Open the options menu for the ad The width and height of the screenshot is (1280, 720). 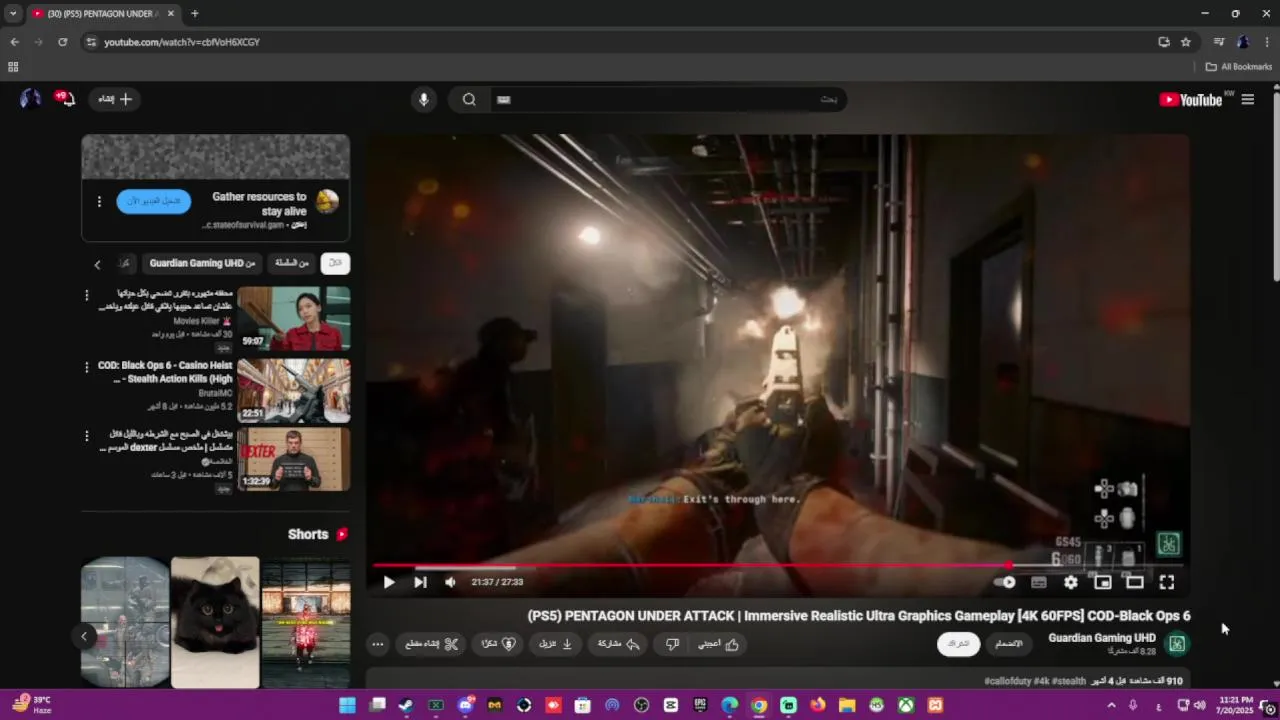coord(99,201)
